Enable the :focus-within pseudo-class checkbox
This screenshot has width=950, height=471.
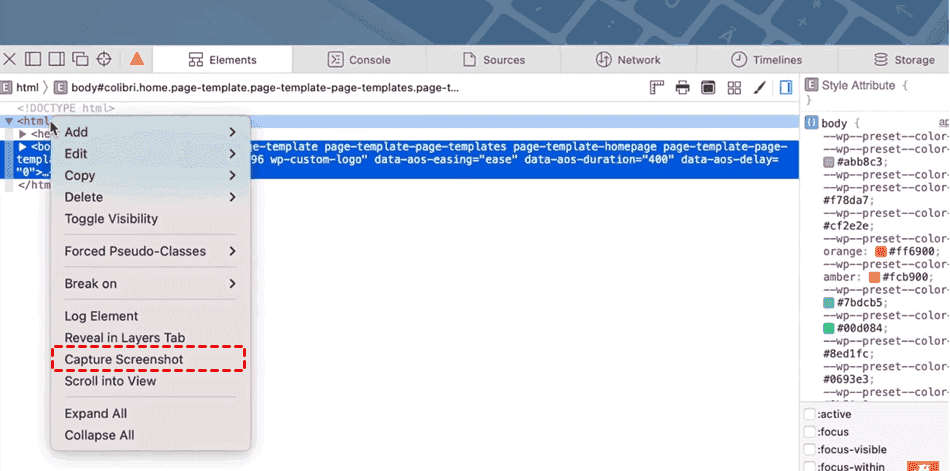coord(809,467)
